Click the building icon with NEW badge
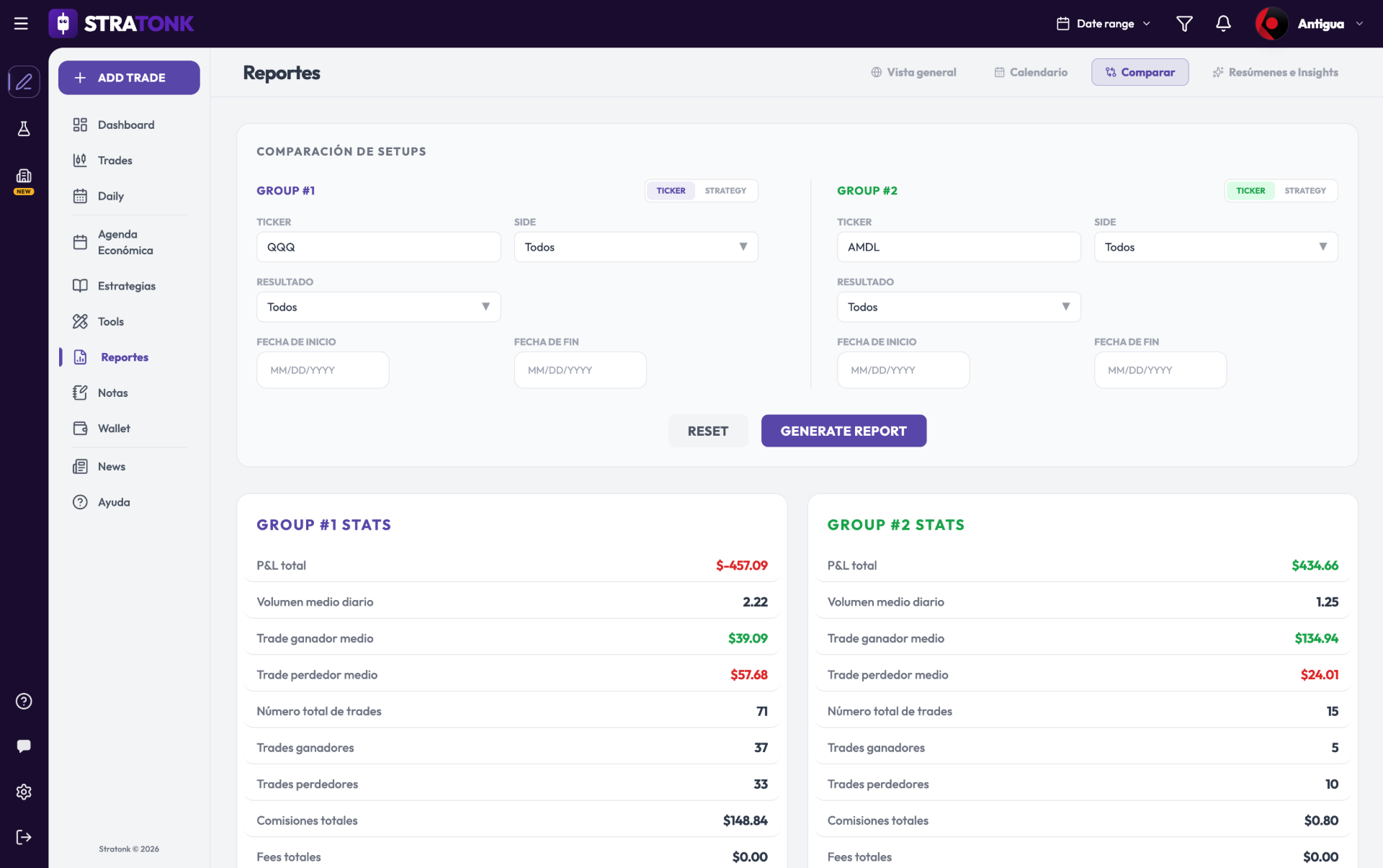1383x868 pixels. [x=24, y=181]
